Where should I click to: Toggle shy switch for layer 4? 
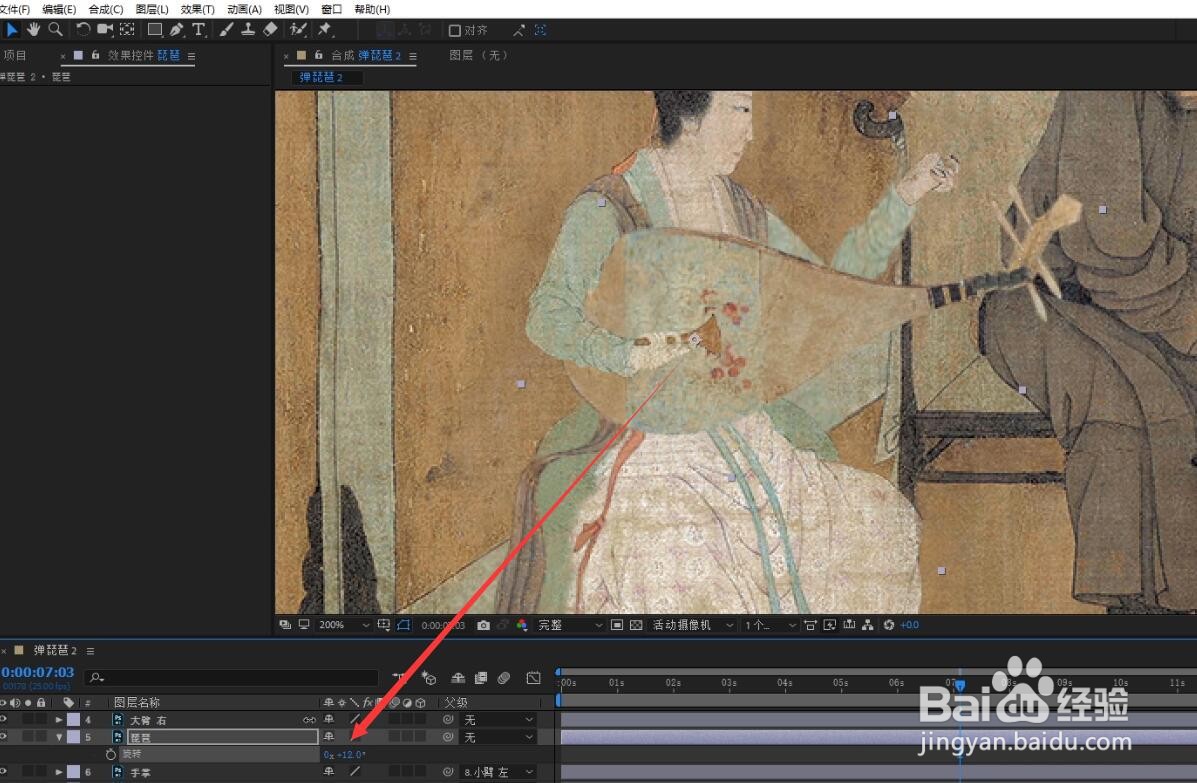click(329, 720)
